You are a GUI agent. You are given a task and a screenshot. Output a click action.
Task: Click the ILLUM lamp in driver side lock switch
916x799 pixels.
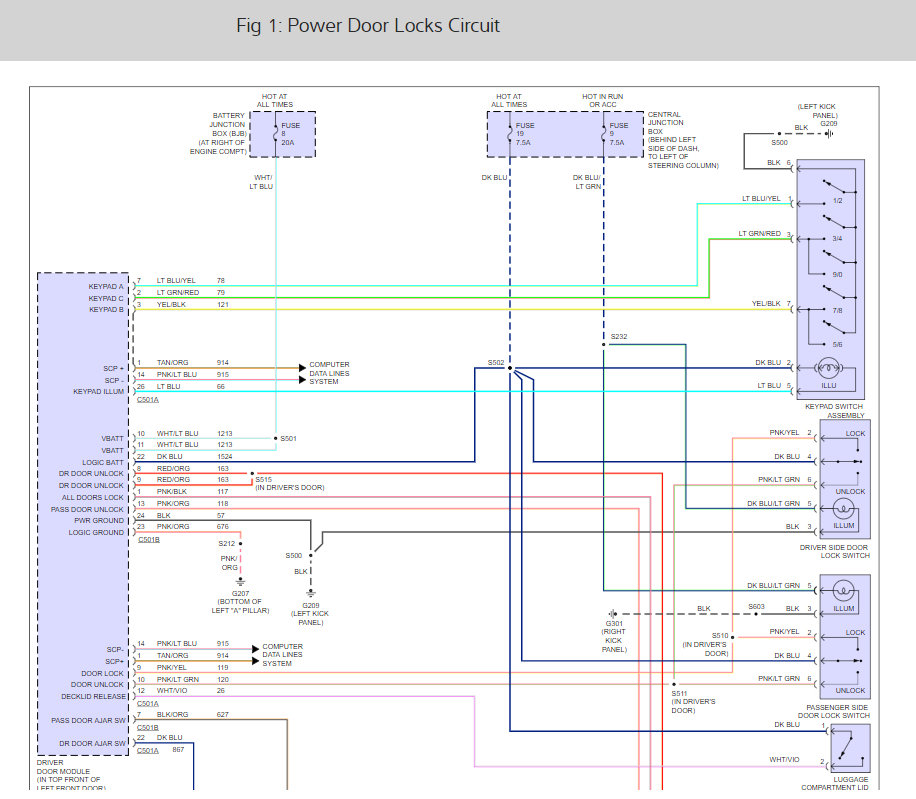pos(843,509)
